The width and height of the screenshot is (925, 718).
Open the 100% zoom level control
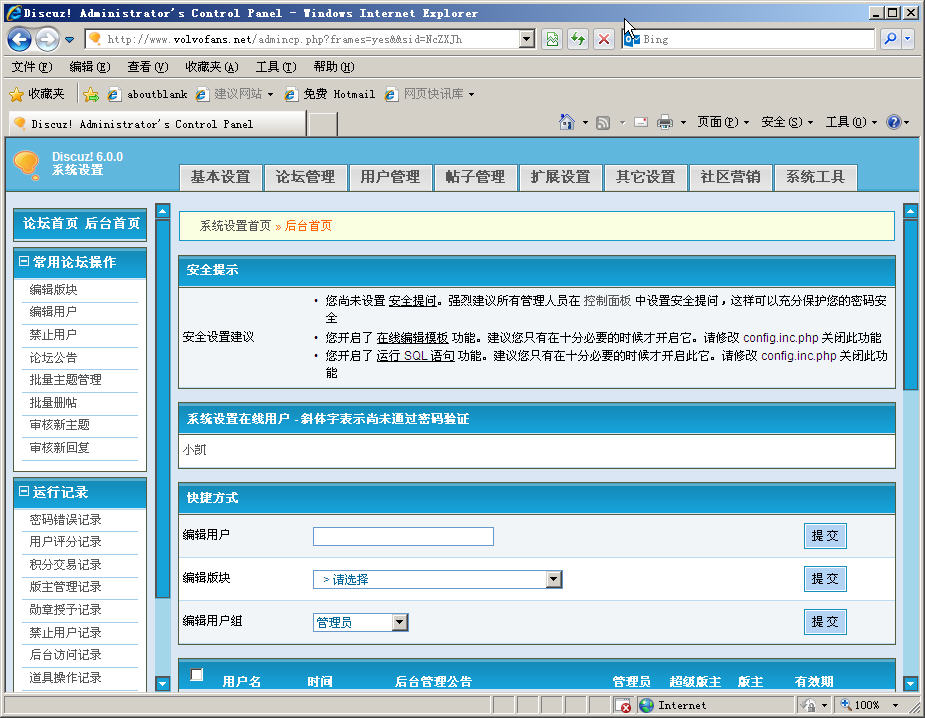[871, 705]
